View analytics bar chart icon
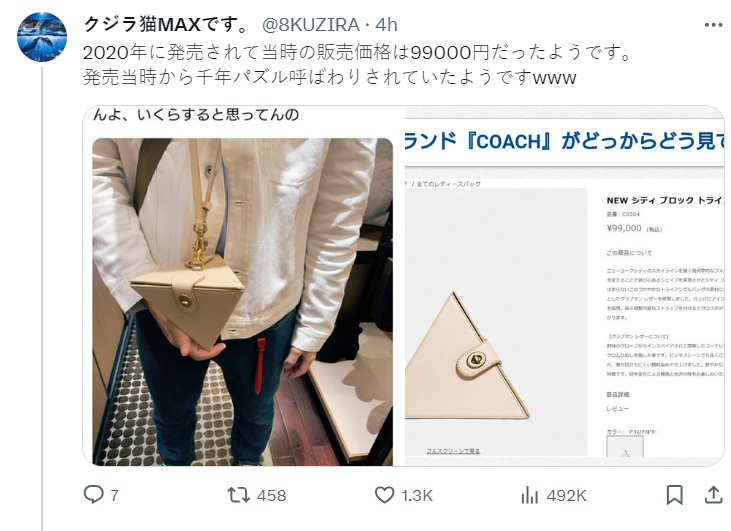The height and width of the screenshot is (531, 731). point(530,495)
